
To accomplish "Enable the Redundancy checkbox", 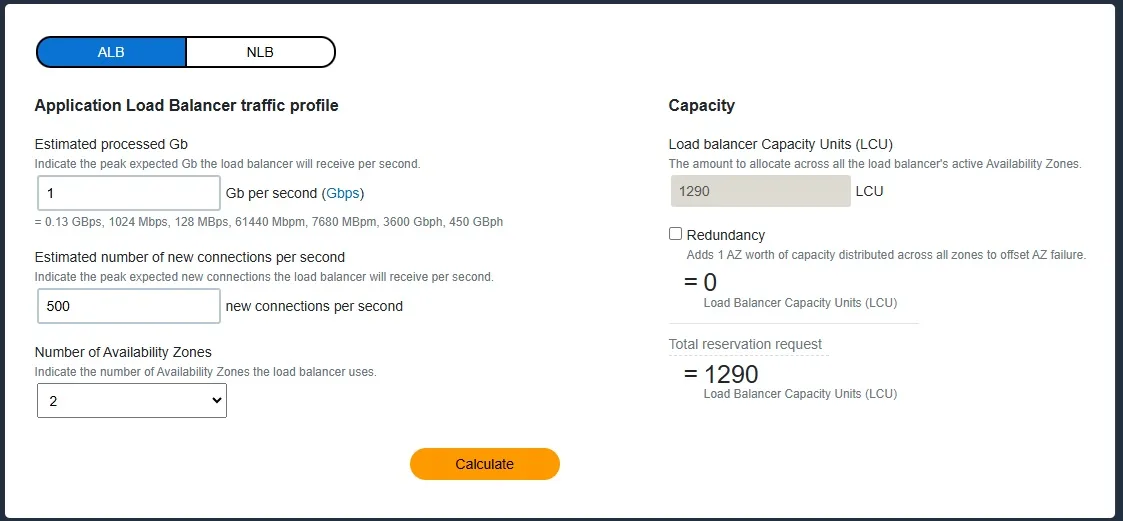I will point(676,234).
